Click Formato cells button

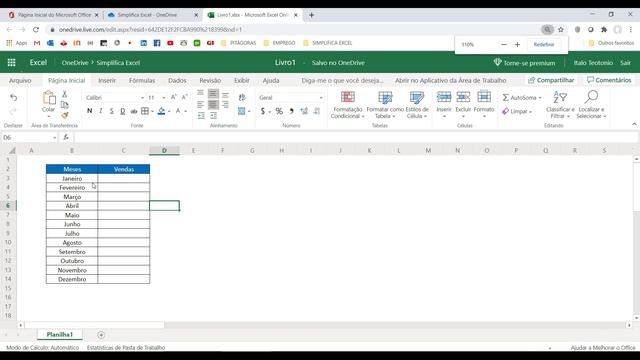click(x=484, y=104)
